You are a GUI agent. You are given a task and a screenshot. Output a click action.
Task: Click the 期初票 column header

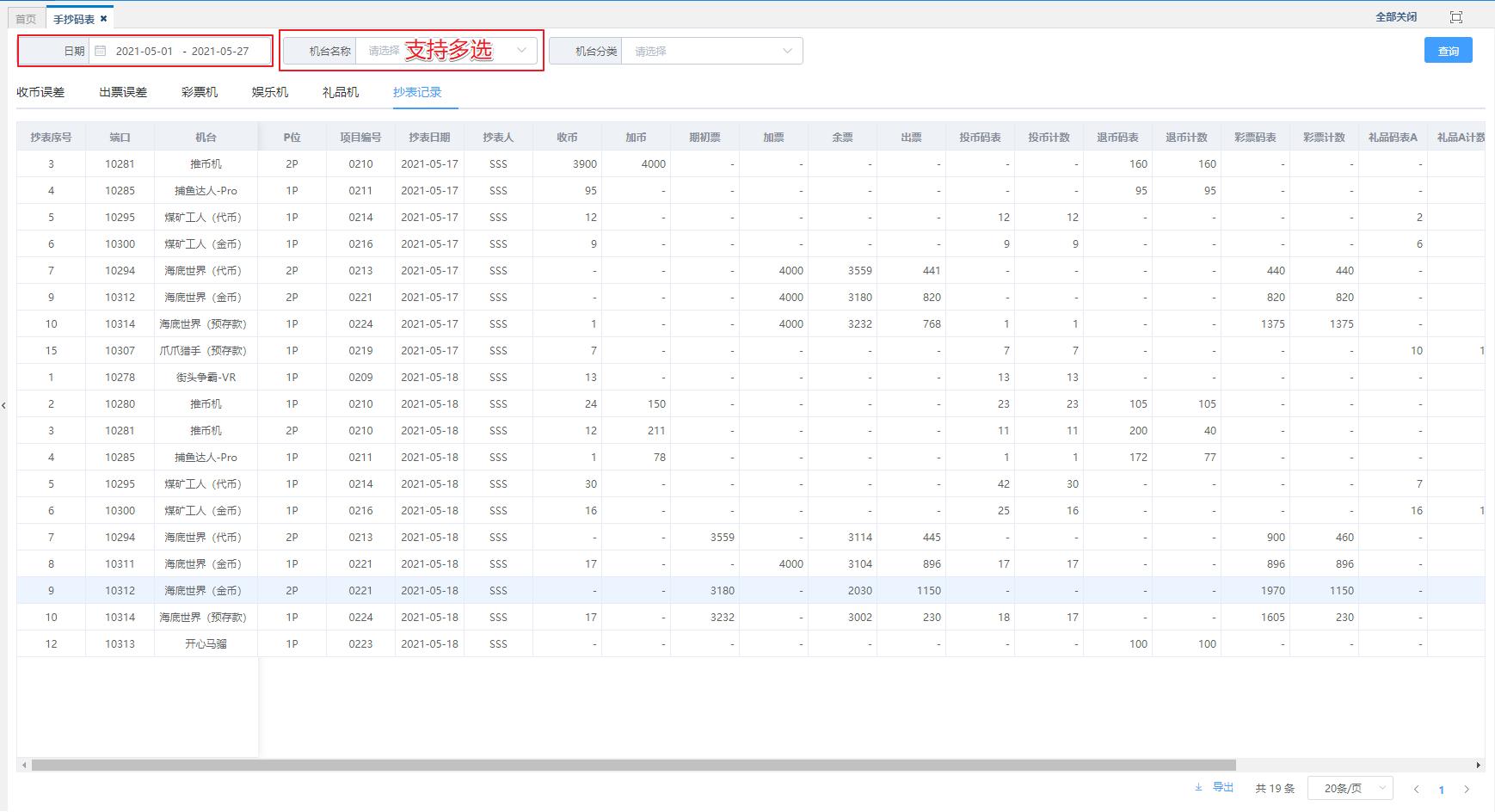[704, 137]
